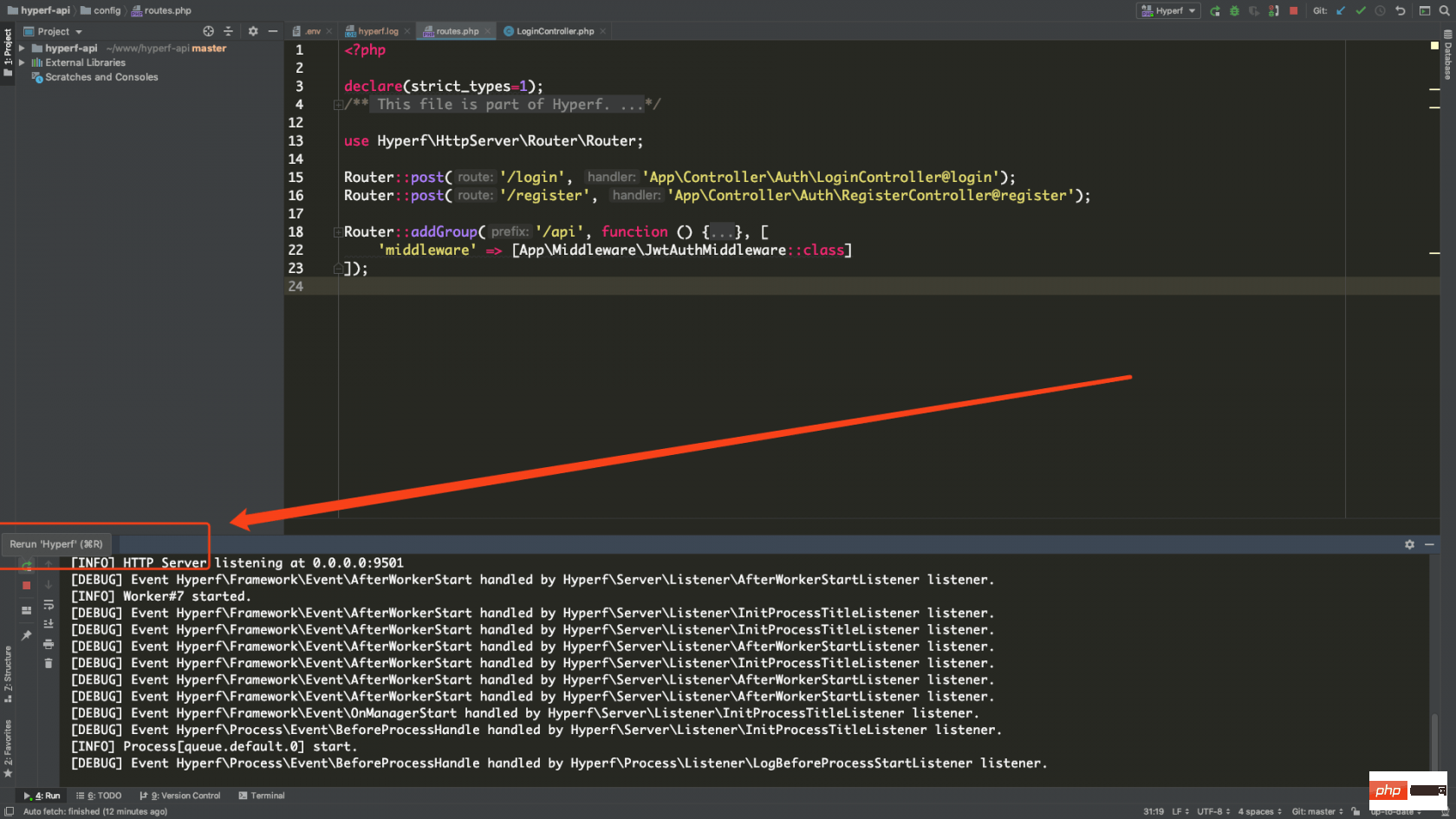Open the TODO tool window

(x=99, y=796)
